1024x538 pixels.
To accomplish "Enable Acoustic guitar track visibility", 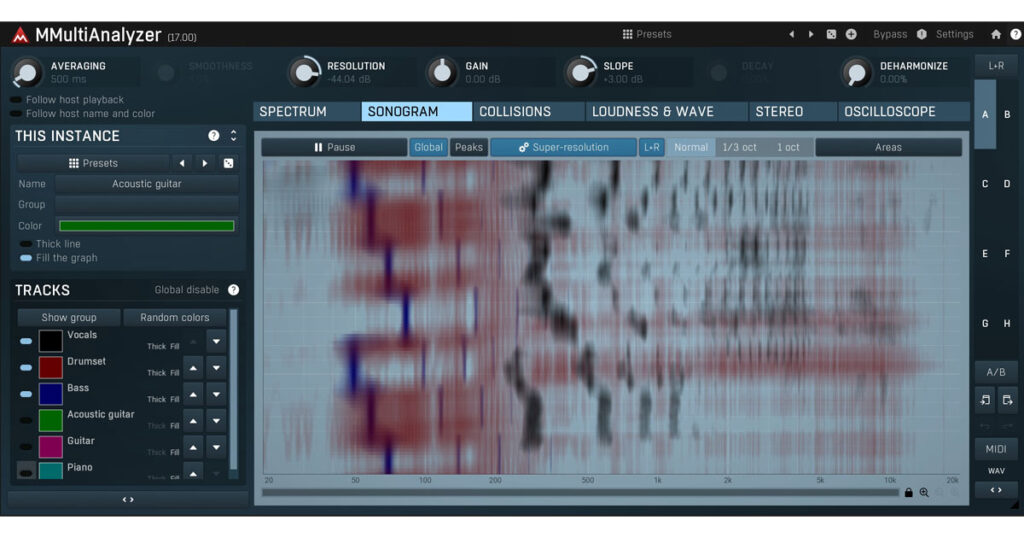I will tap(26, 420).
